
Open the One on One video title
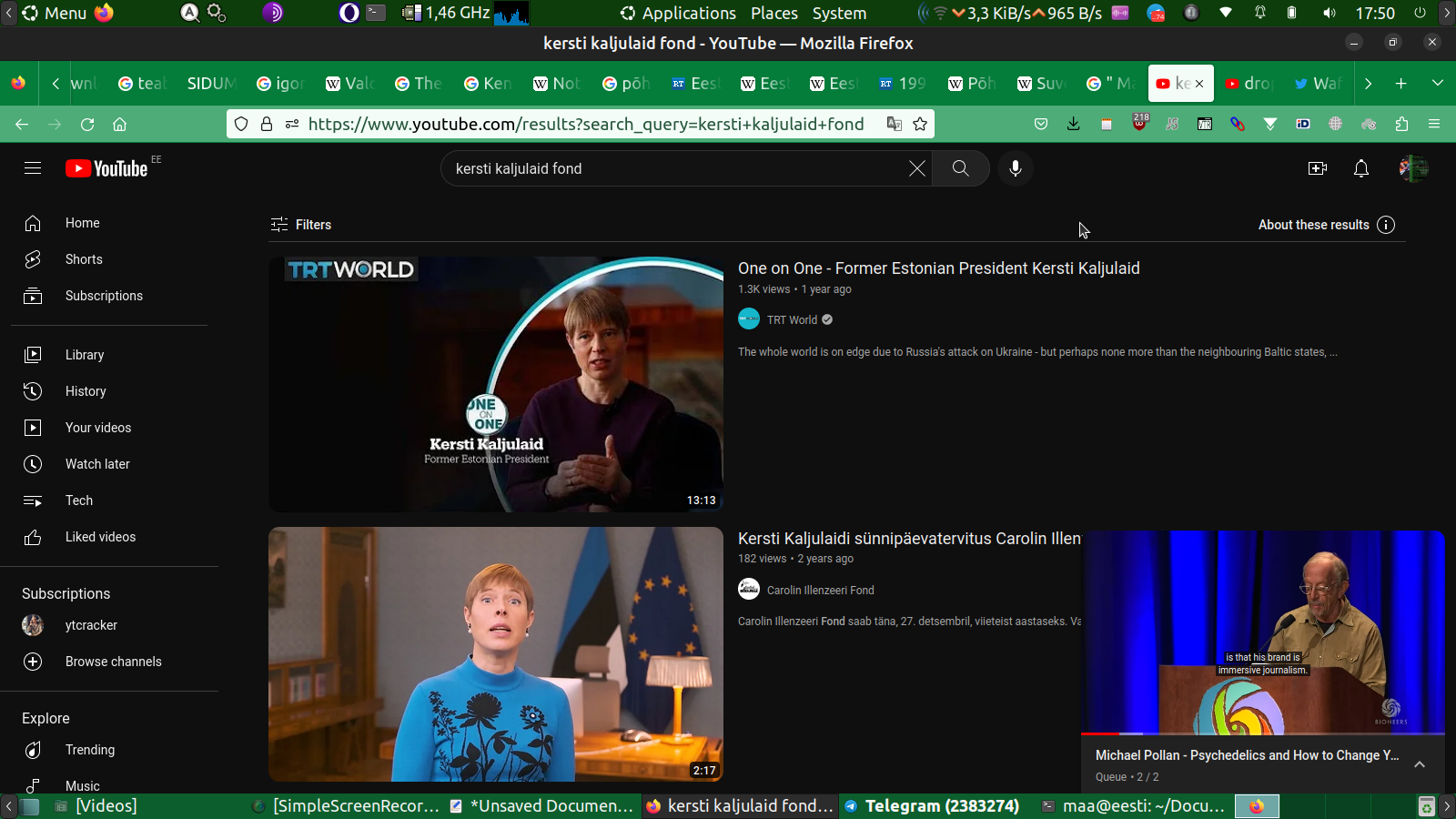938,268
